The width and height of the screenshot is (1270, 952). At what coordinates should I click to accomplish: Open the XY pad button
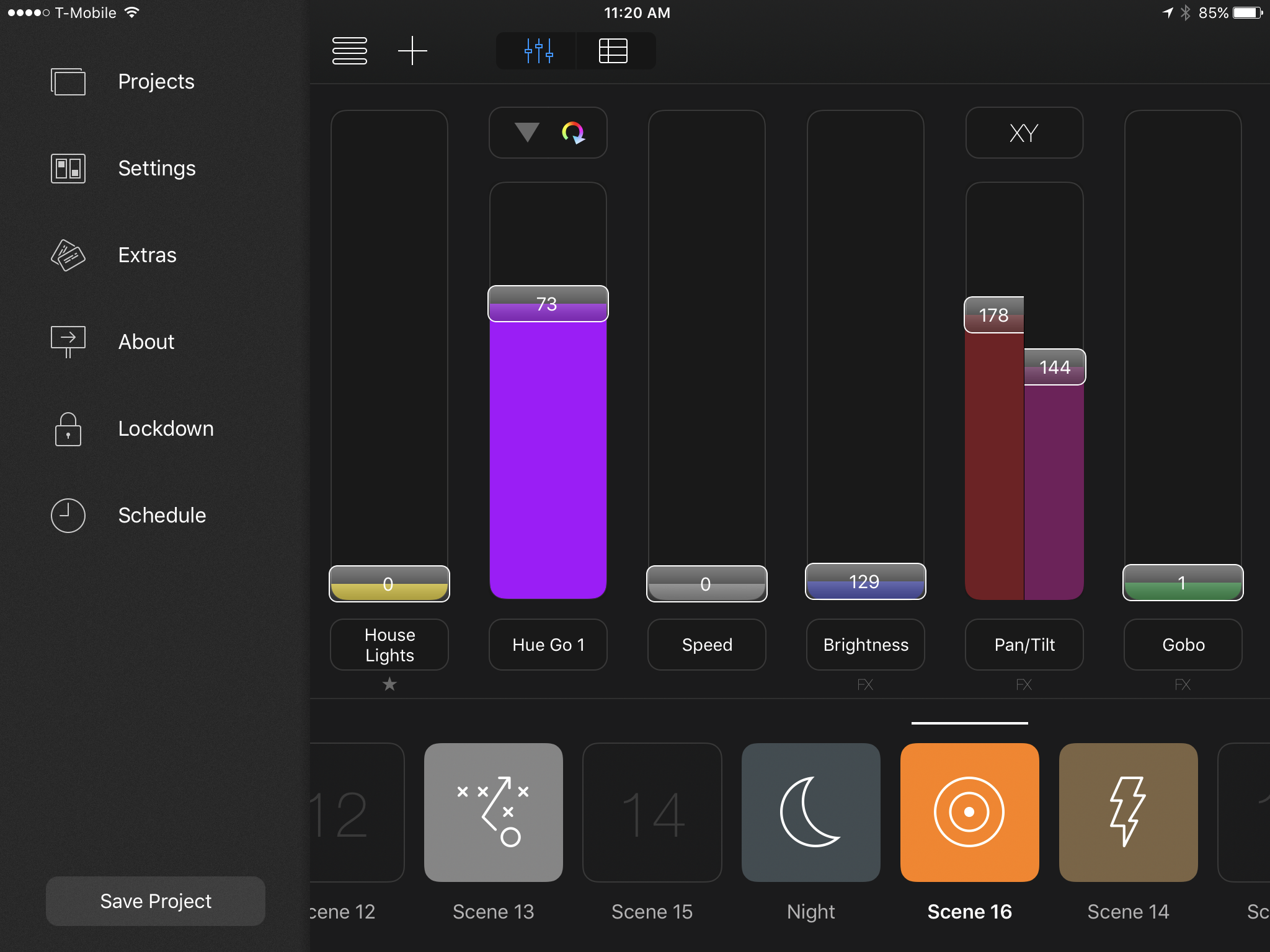click(1024, 133)
